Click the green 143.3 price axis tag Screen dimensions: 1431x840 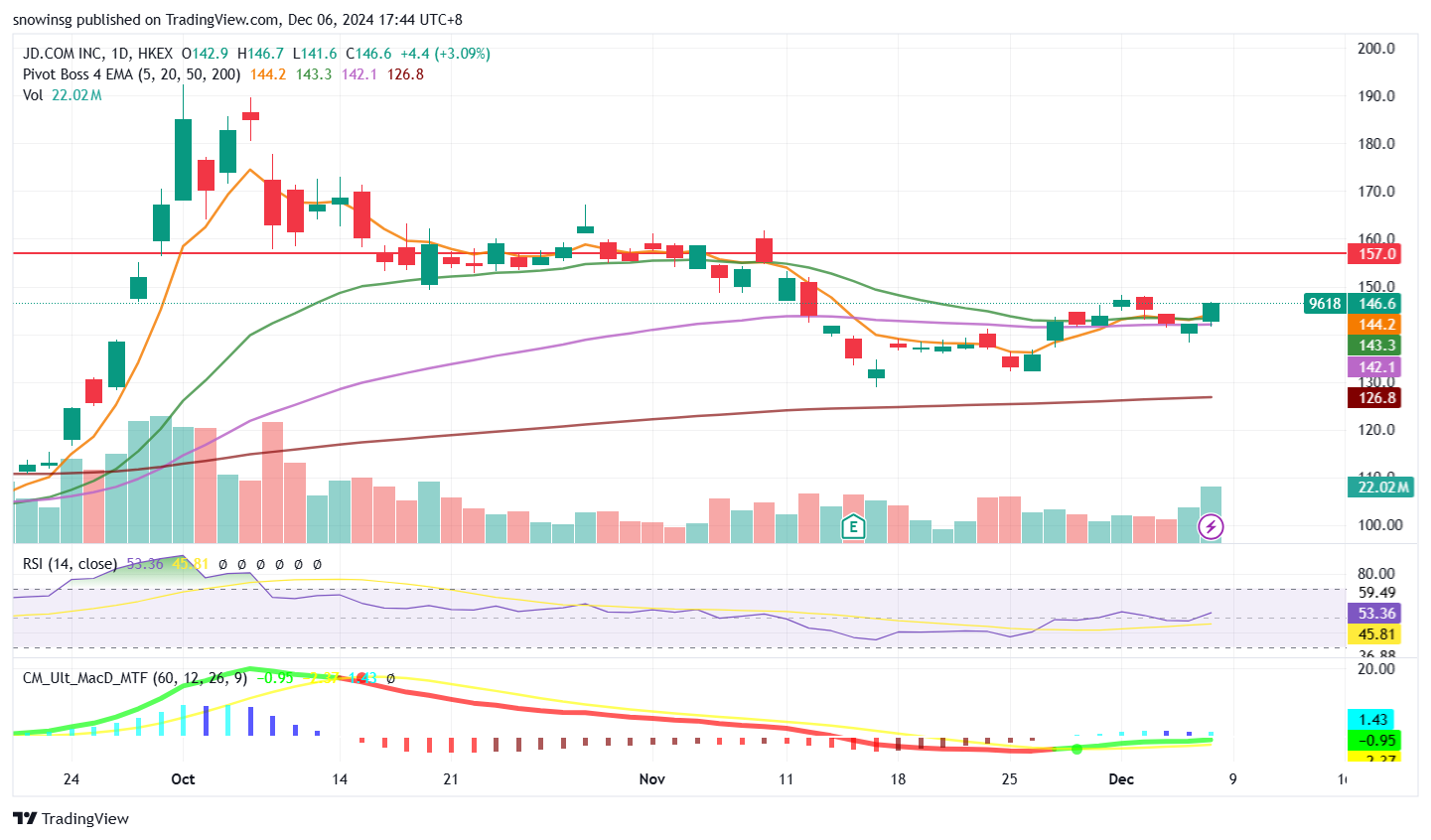[1374, 346]
